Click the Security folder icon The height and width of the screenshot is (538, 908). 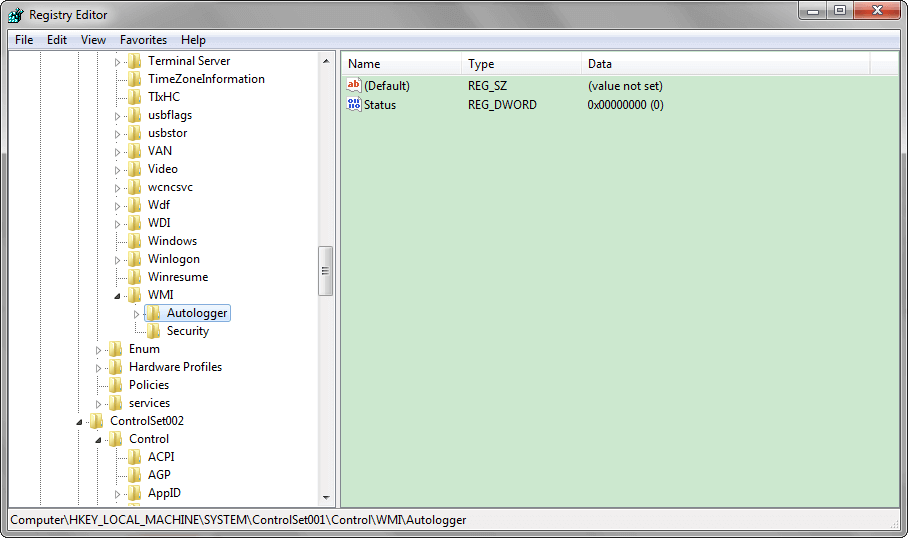point(154,331)
